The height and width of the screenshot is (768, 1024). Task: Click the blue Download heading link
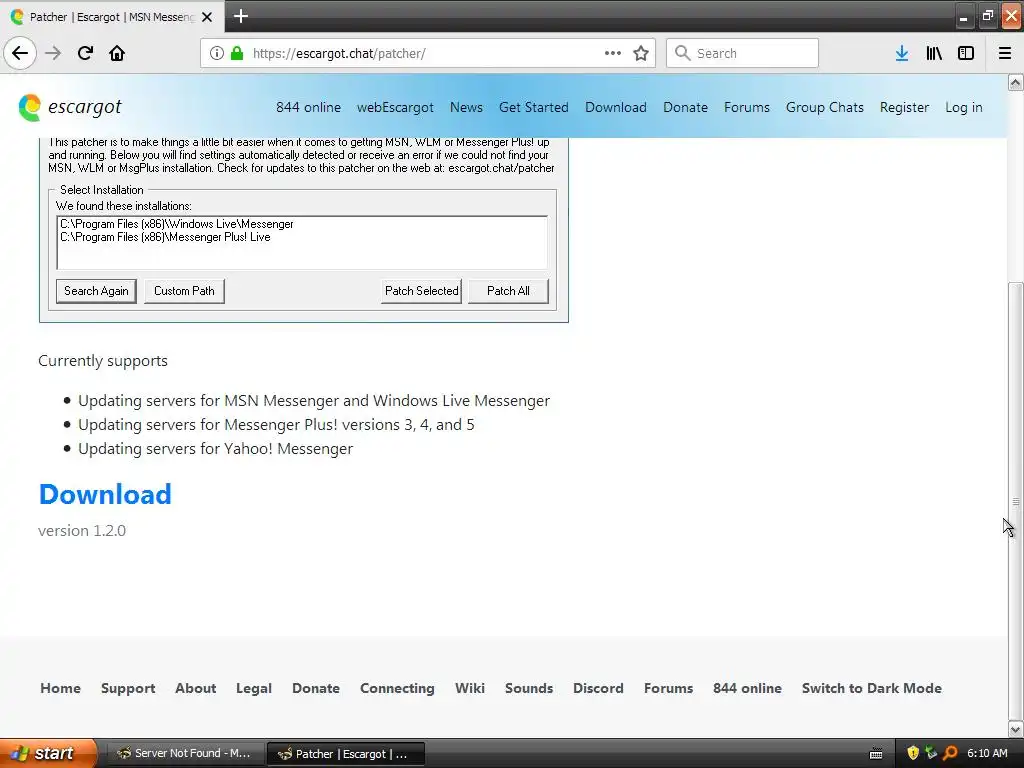click(x=105, y=494)
